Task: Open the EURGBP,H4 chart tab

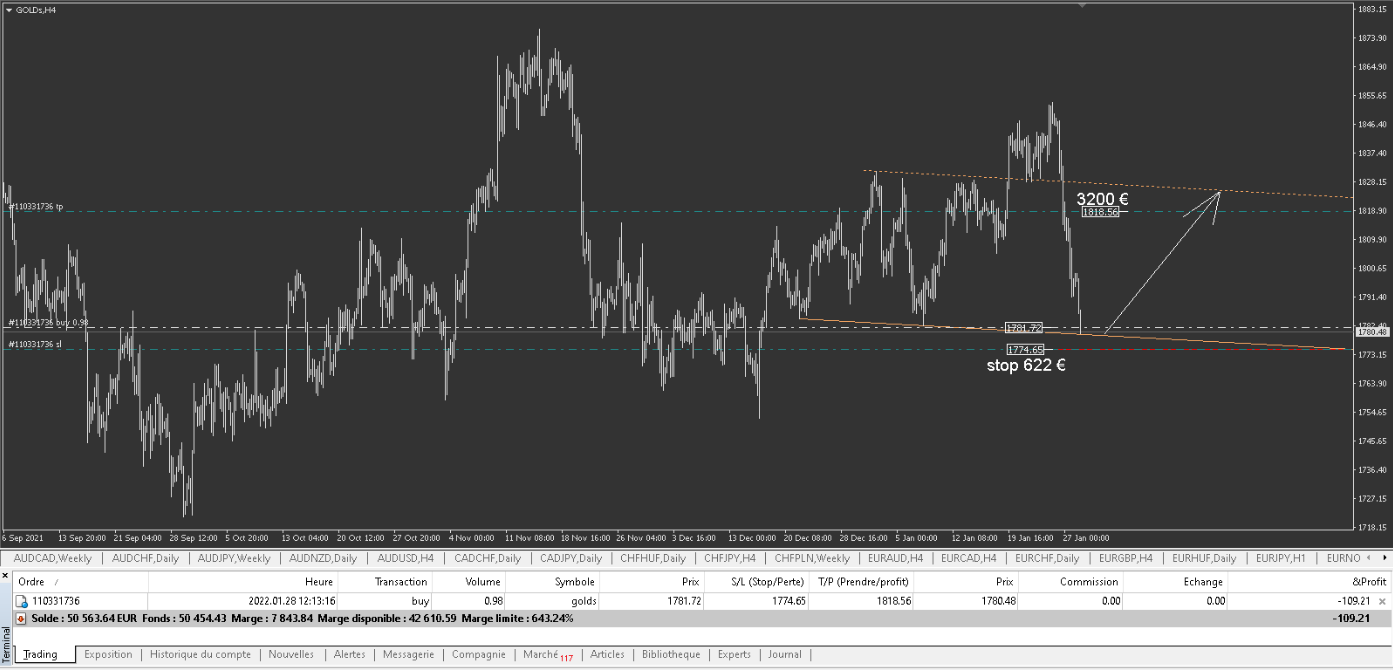Action: 1125,558
